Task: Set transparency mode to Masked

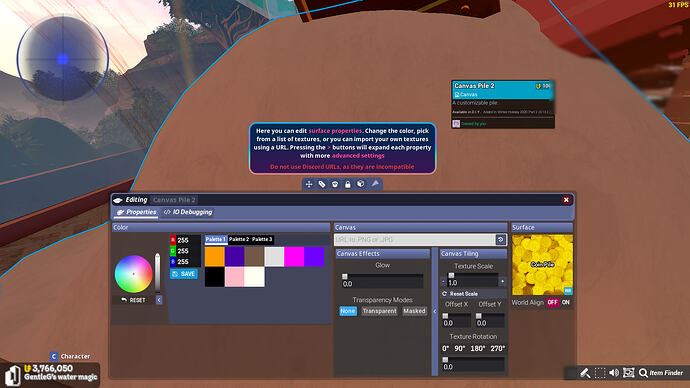Action: click(414, 311)
